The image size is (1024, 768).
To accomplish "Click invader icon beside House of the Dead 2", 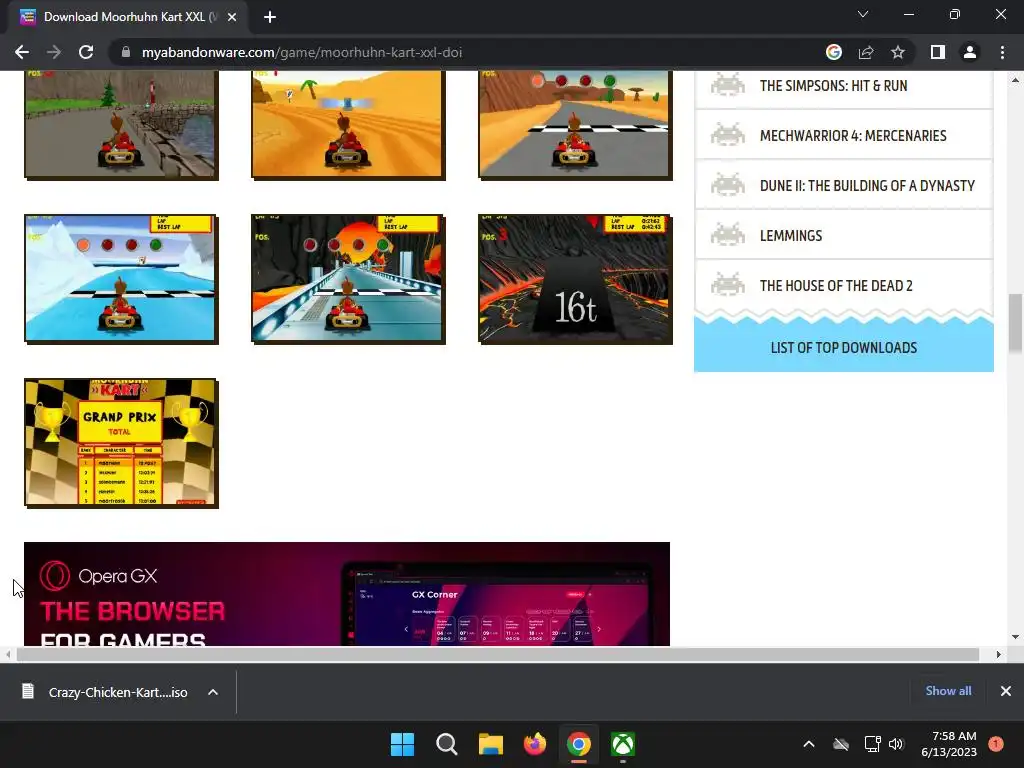I will click(728, 285).
